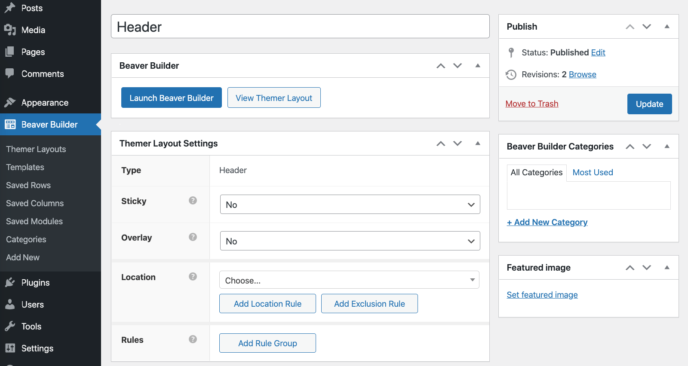Click the Tools wrench icon
The width and height of the screenshot is (688, 366).
[10, 326]
